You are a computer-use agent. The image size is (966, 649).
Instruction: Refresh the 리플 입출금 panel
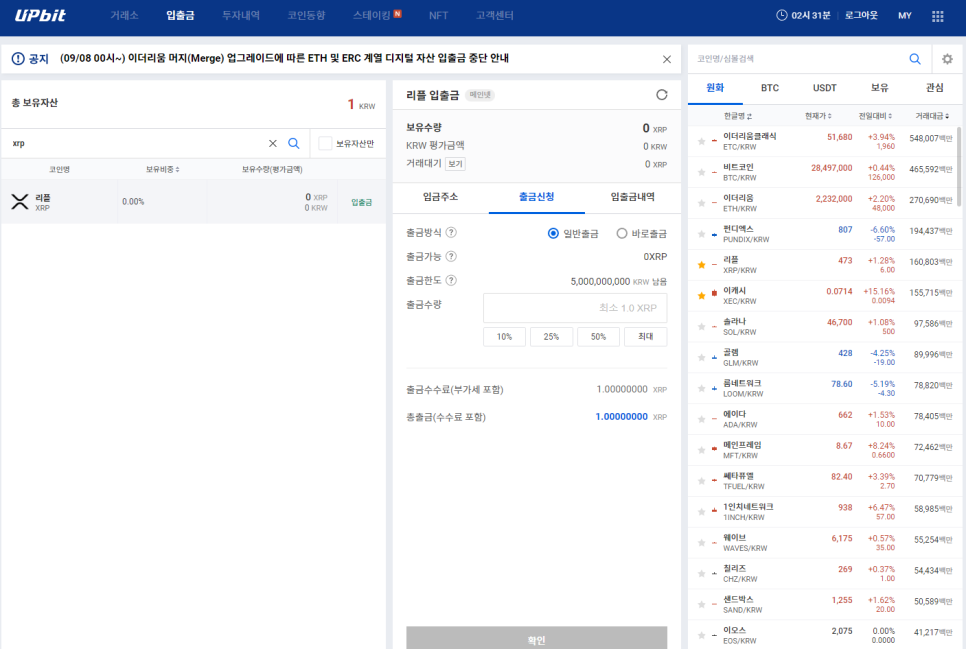[x=662, y=95]
